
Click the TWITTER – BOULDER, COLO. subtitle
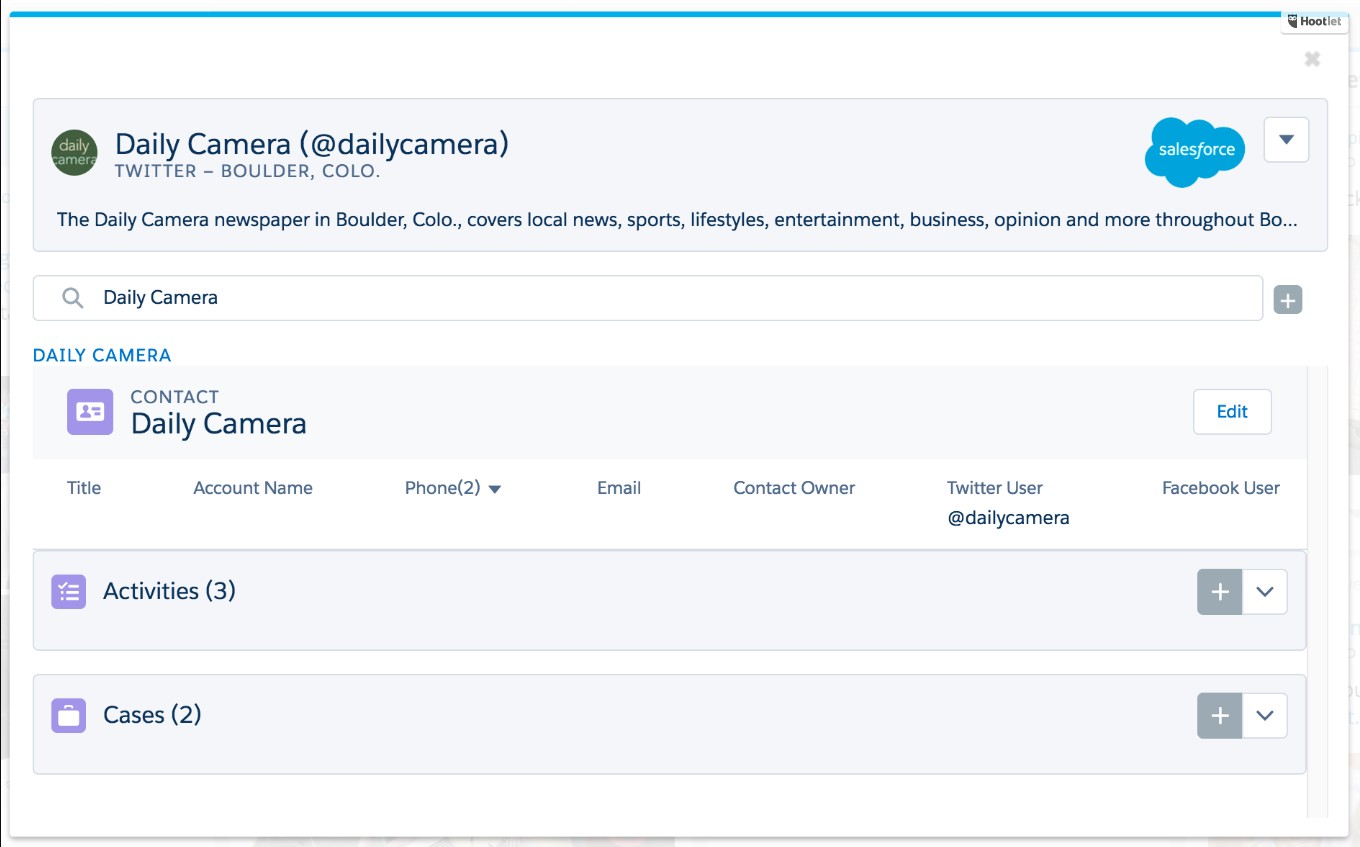coord(247,171)
